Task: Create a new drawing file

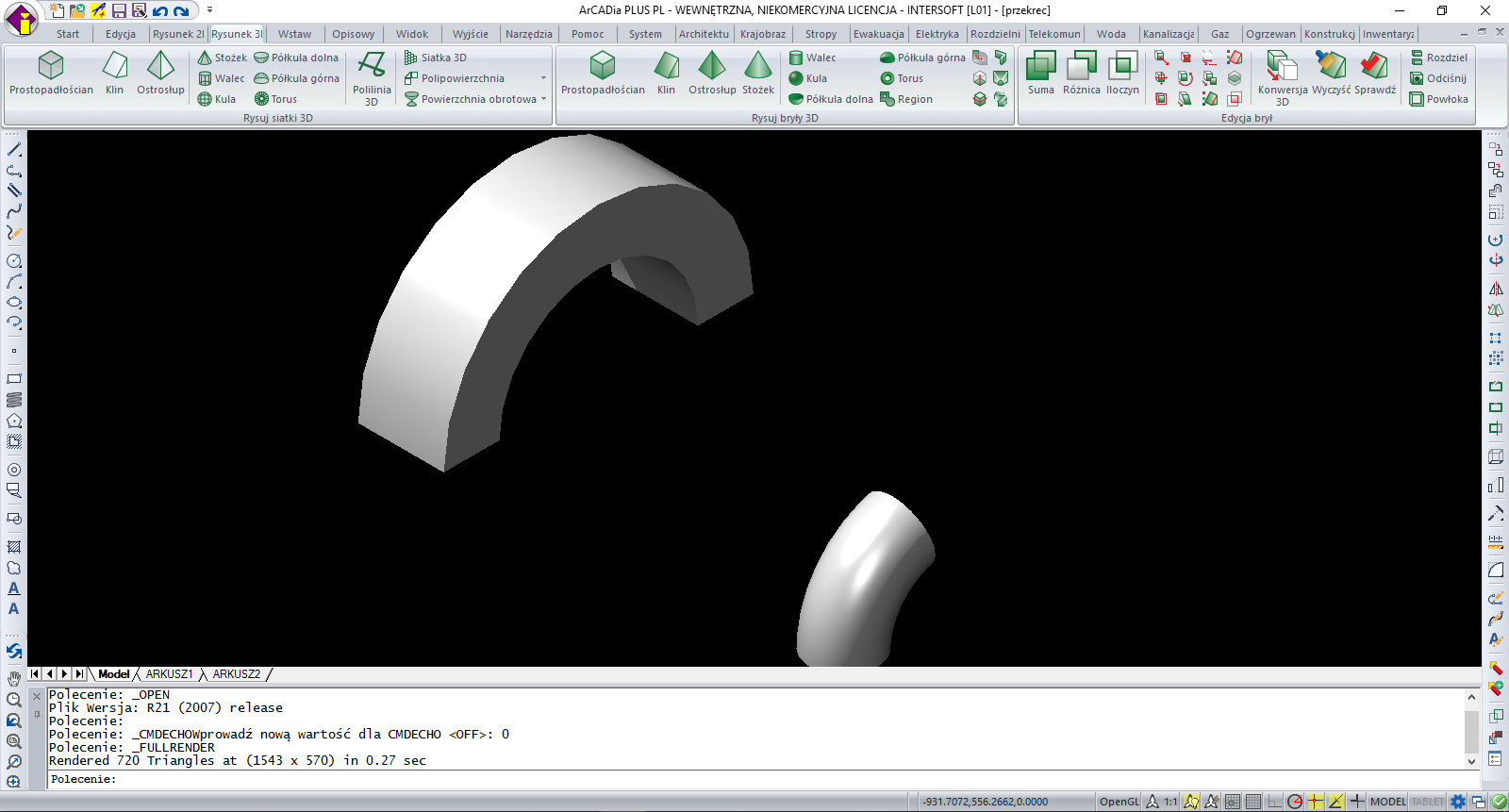Action: [57, 10]
